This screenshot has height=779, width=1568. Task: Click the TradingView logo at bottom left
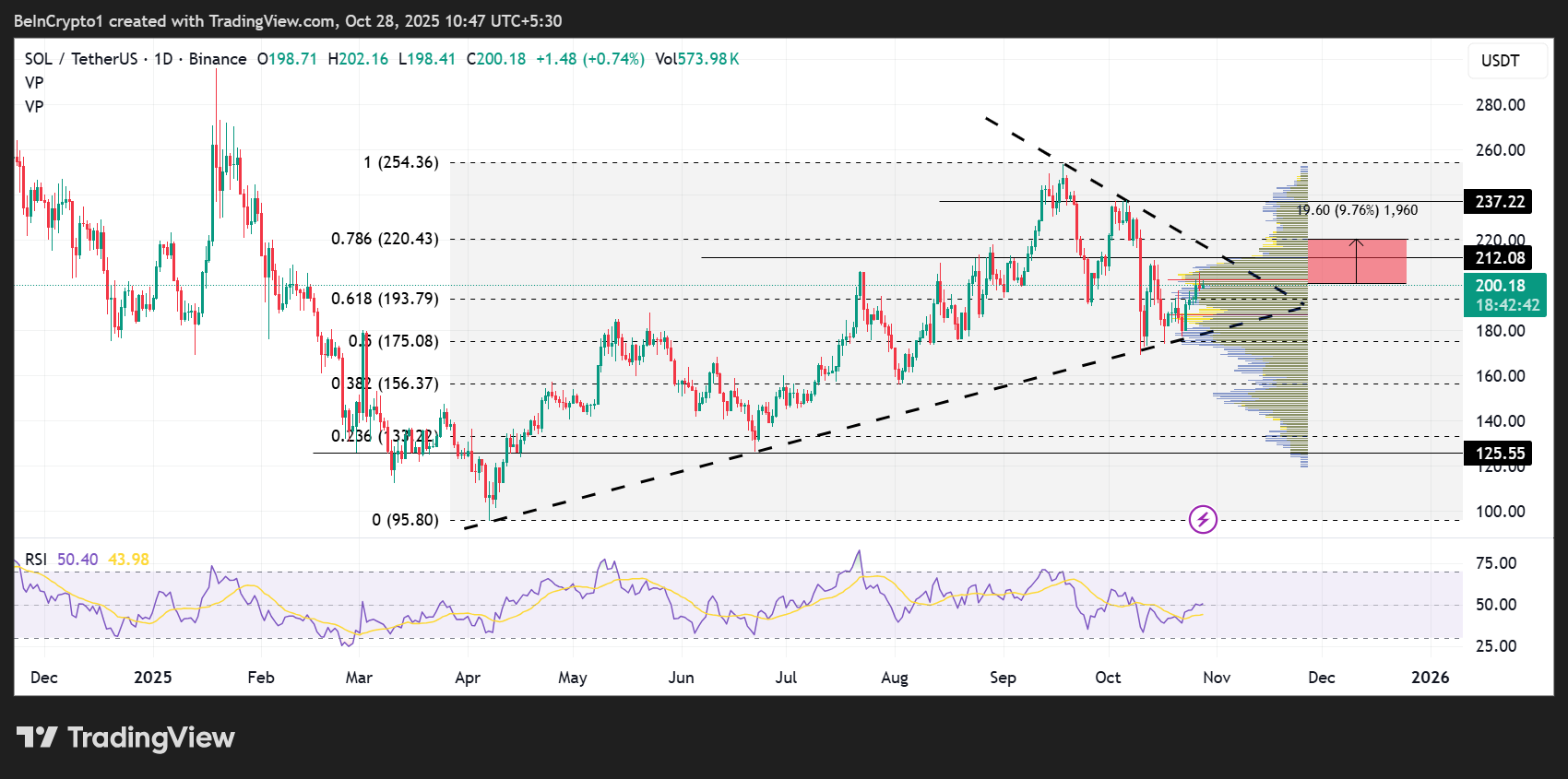point(126,738)
